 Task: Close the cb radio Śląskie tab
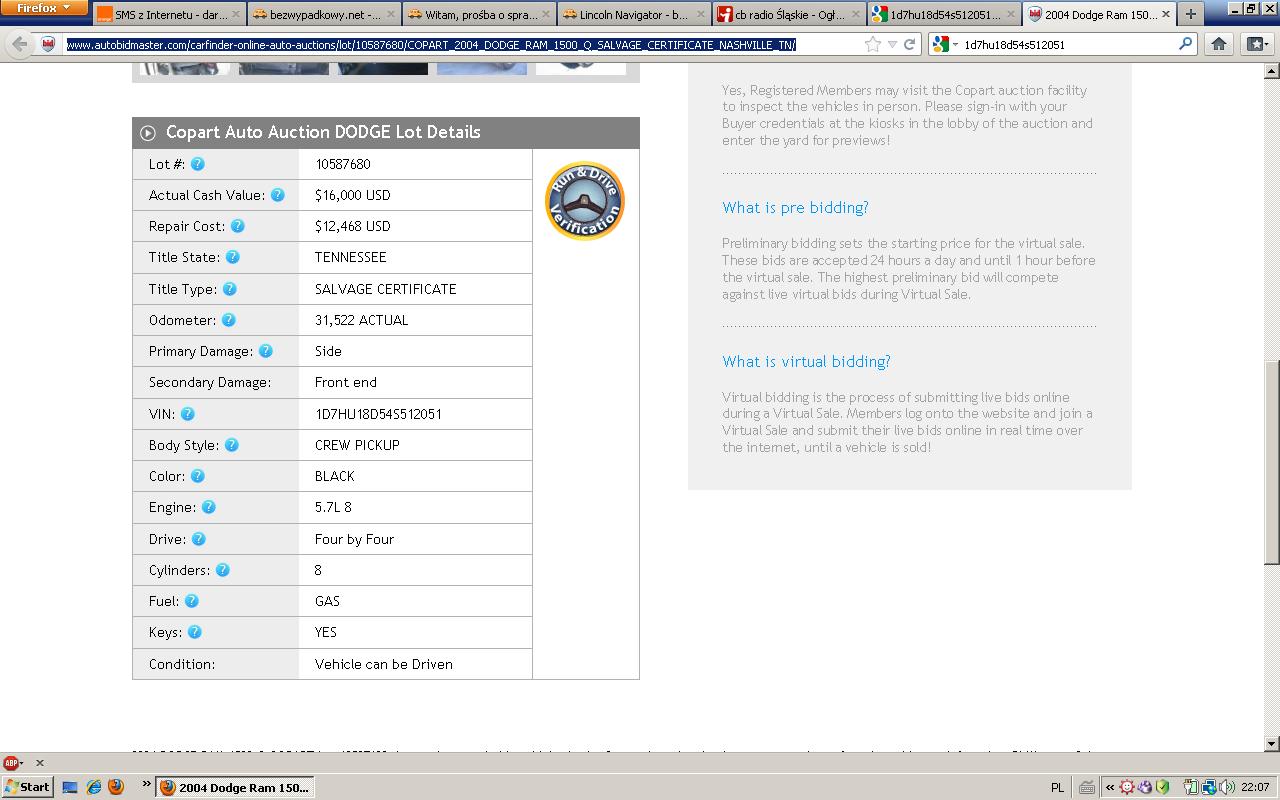coord(855,15)
